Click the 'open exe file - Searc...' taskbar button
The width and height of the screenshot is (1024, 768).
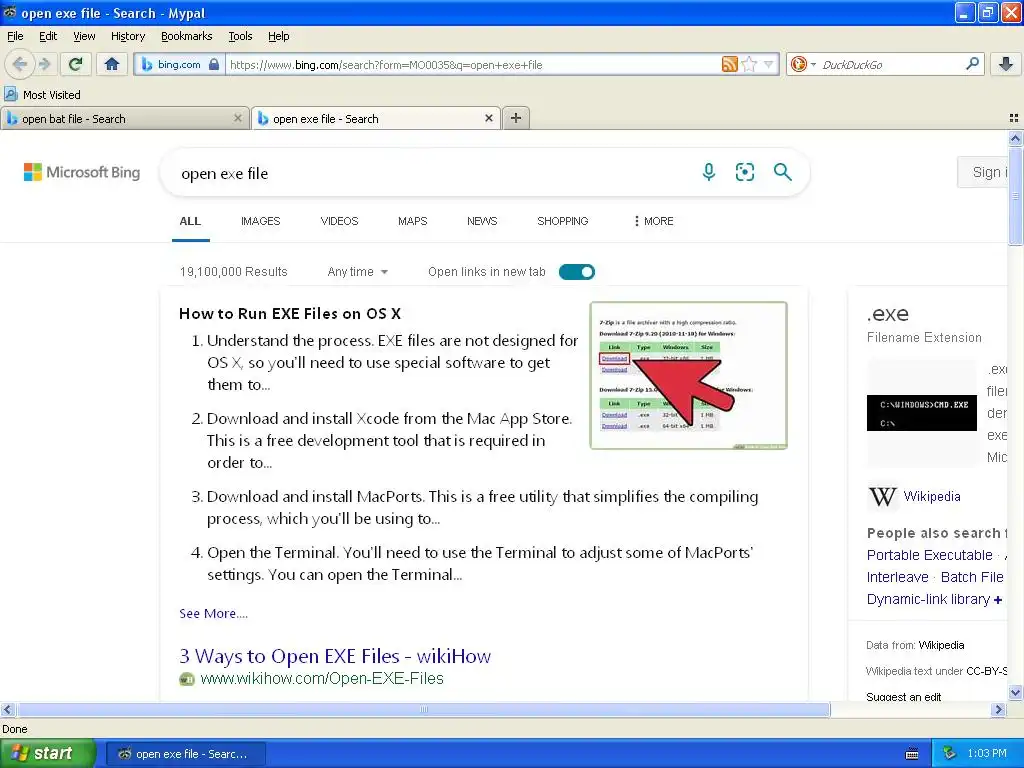tap(185, 754)
